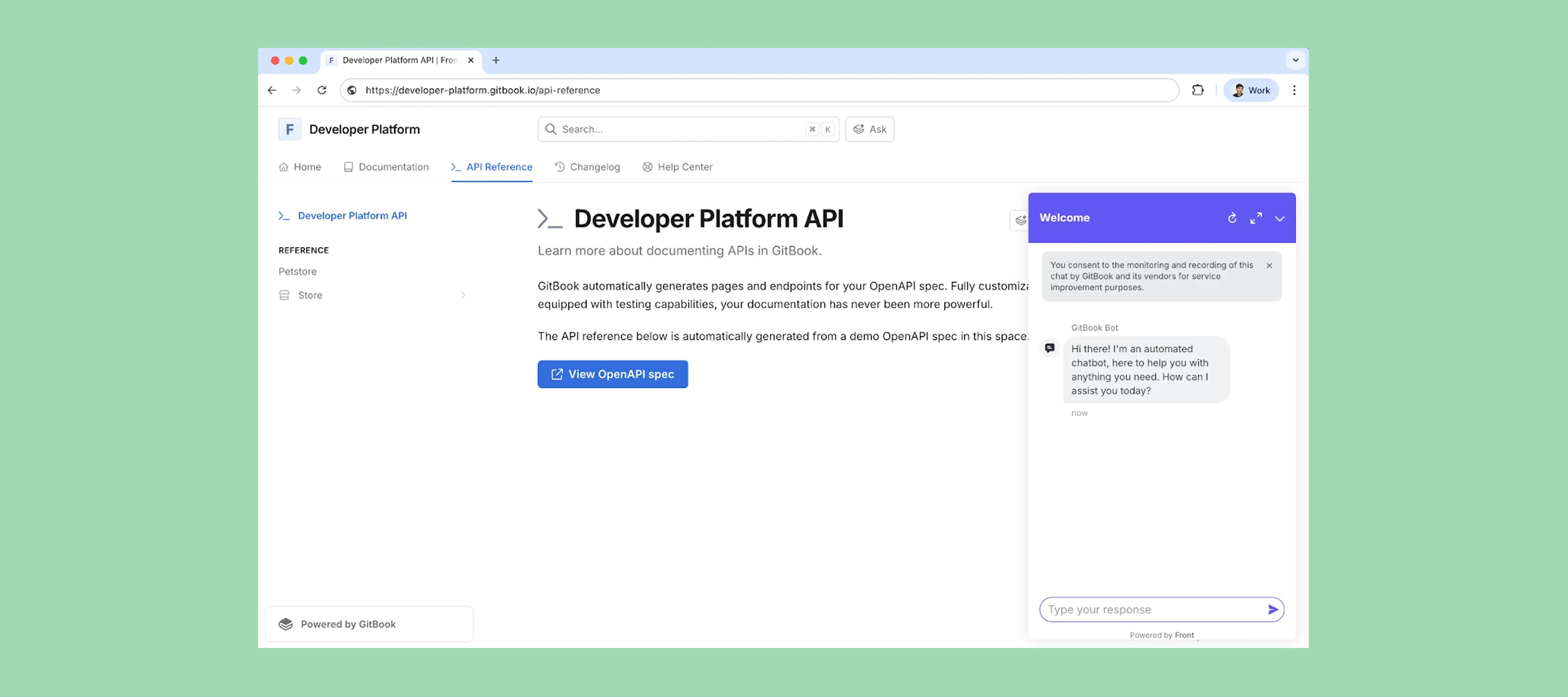Click the View OpenAPI spec button

coord(612,374)
